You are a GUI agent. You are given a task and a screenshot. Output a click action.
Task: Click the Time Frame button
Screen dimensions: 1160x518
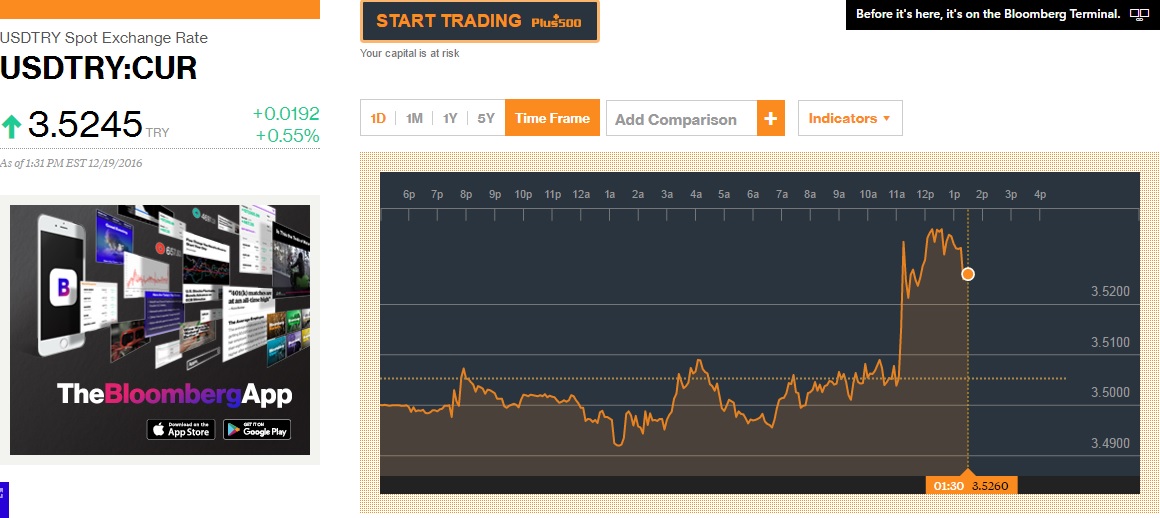552,118
